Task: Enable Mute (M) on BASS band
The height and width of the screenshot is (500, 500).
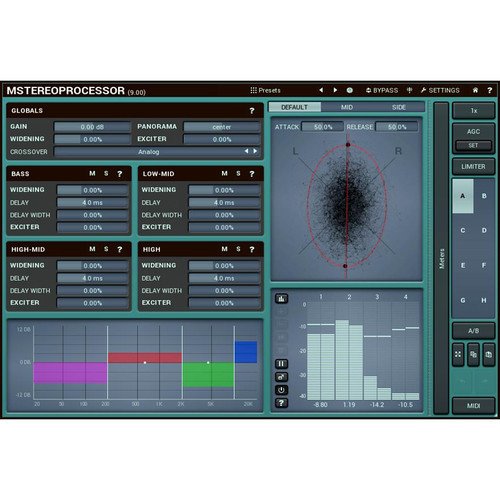Action: coord(92,173)
